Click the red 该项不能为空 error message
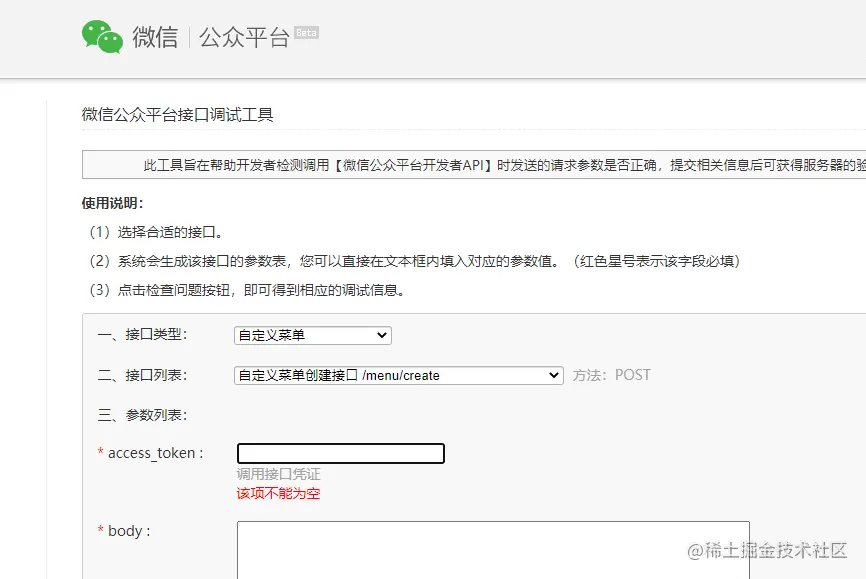Viewport: 866px width, 579px height. click(278, 493)
